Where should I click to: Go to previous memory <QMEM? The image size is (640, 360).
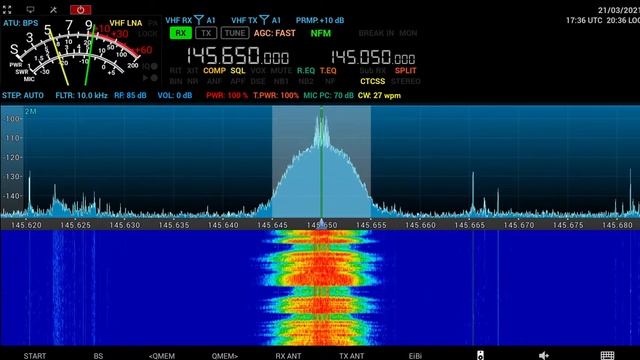[x=162, y=356]
